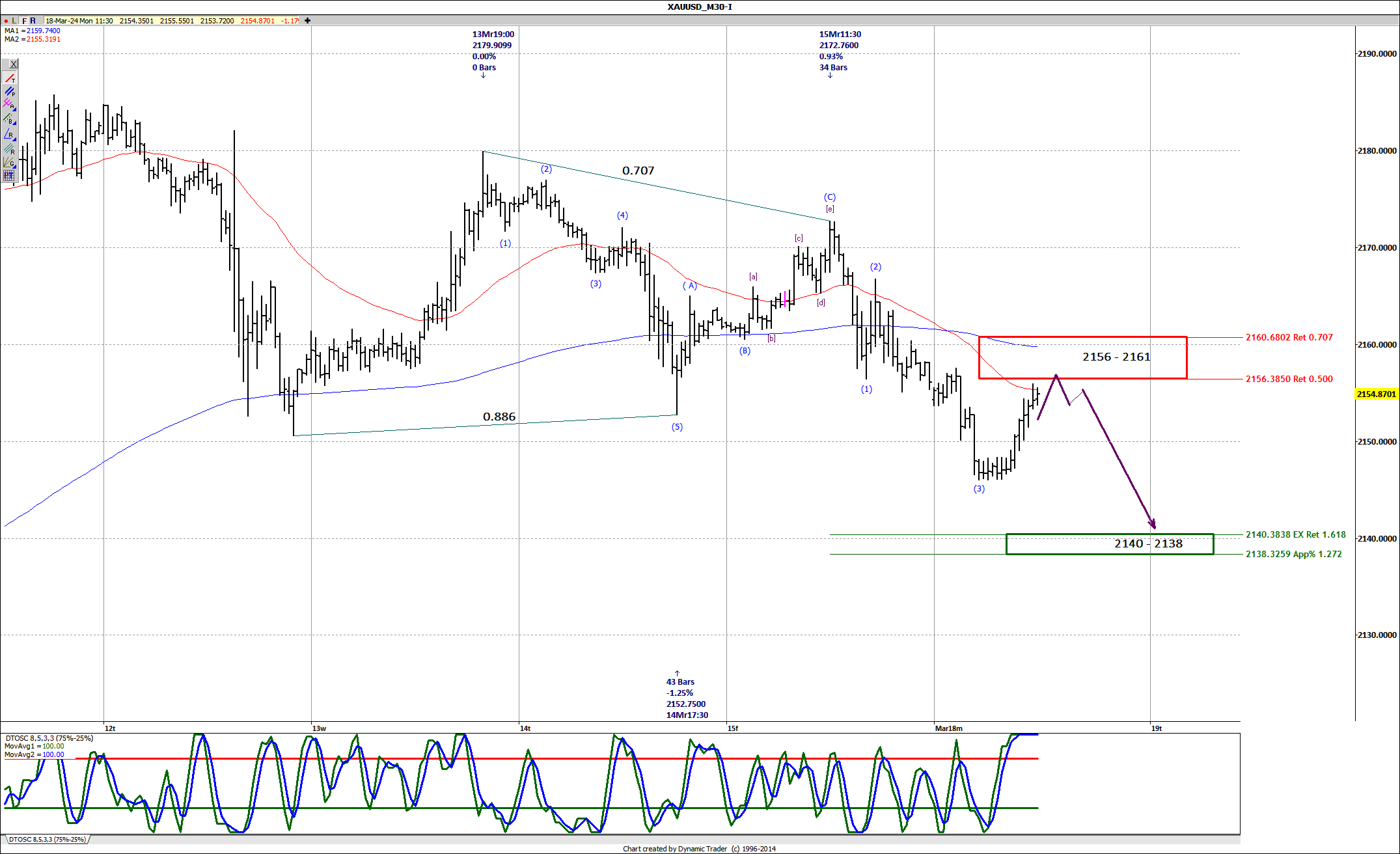Click the ( A) wave label
The height and width of the screenshot is (854, 1400).
point(690,285)
